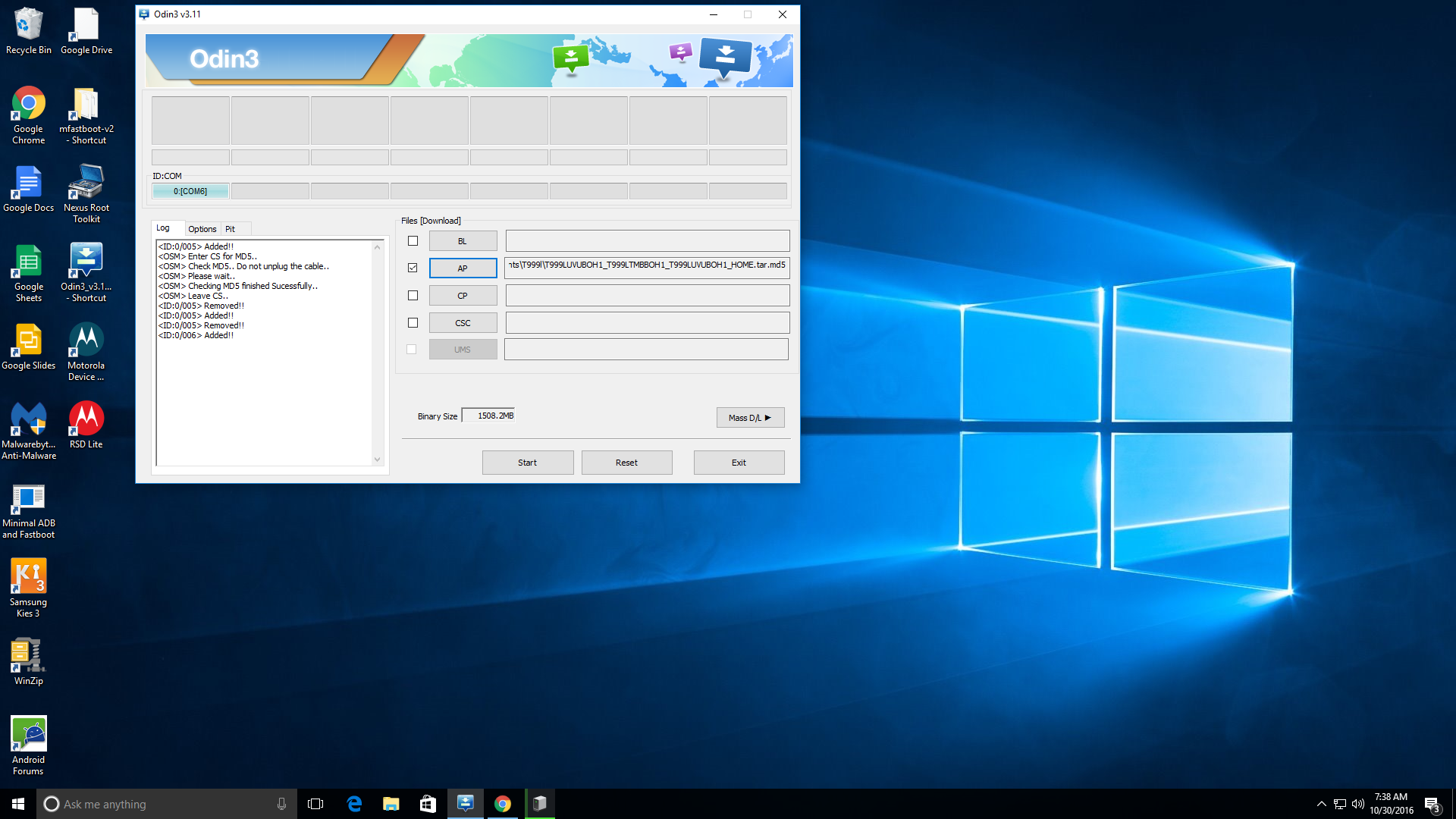The width and height of the screenshot is (1456, 819).
Task: Open the Google Docs desktop shortcut
Action: coord(29,190)
